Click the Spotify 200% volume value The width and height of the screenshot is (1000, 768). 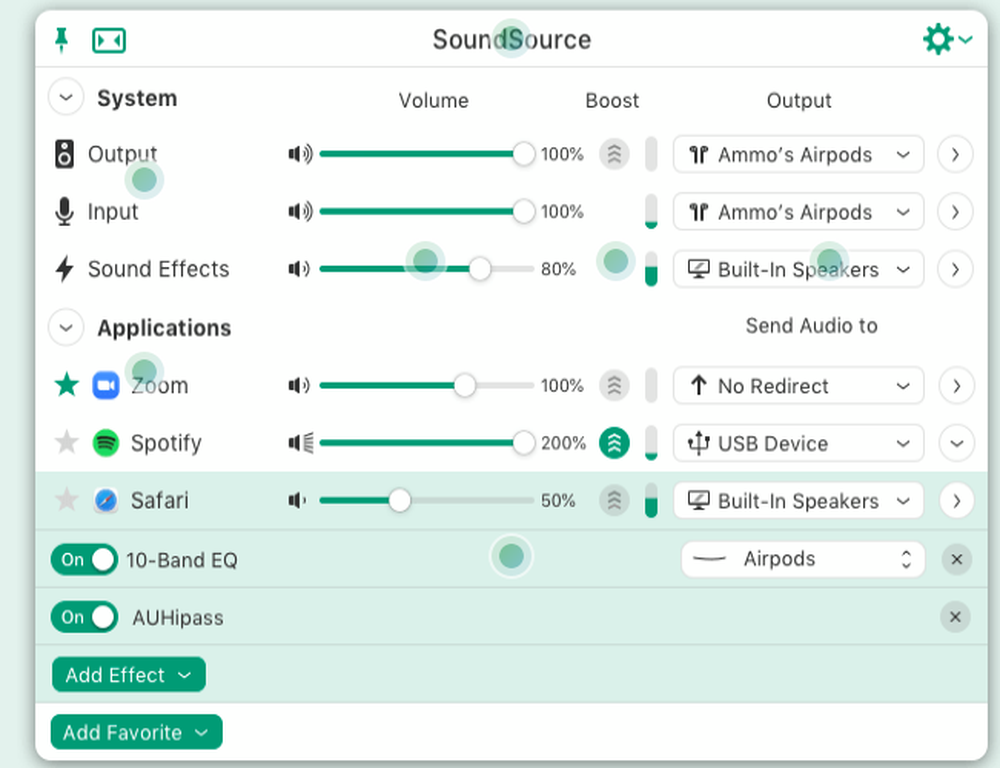pos(563,443)
